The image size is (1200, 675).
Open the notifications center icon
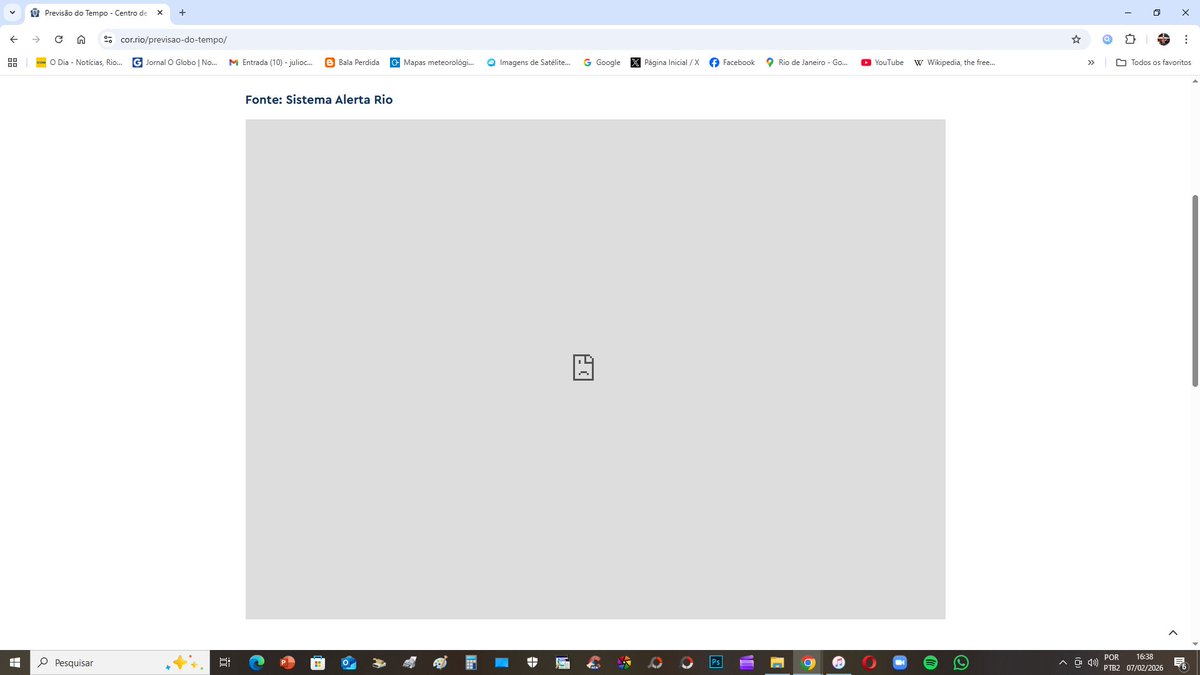click(x=1181, y=662)
